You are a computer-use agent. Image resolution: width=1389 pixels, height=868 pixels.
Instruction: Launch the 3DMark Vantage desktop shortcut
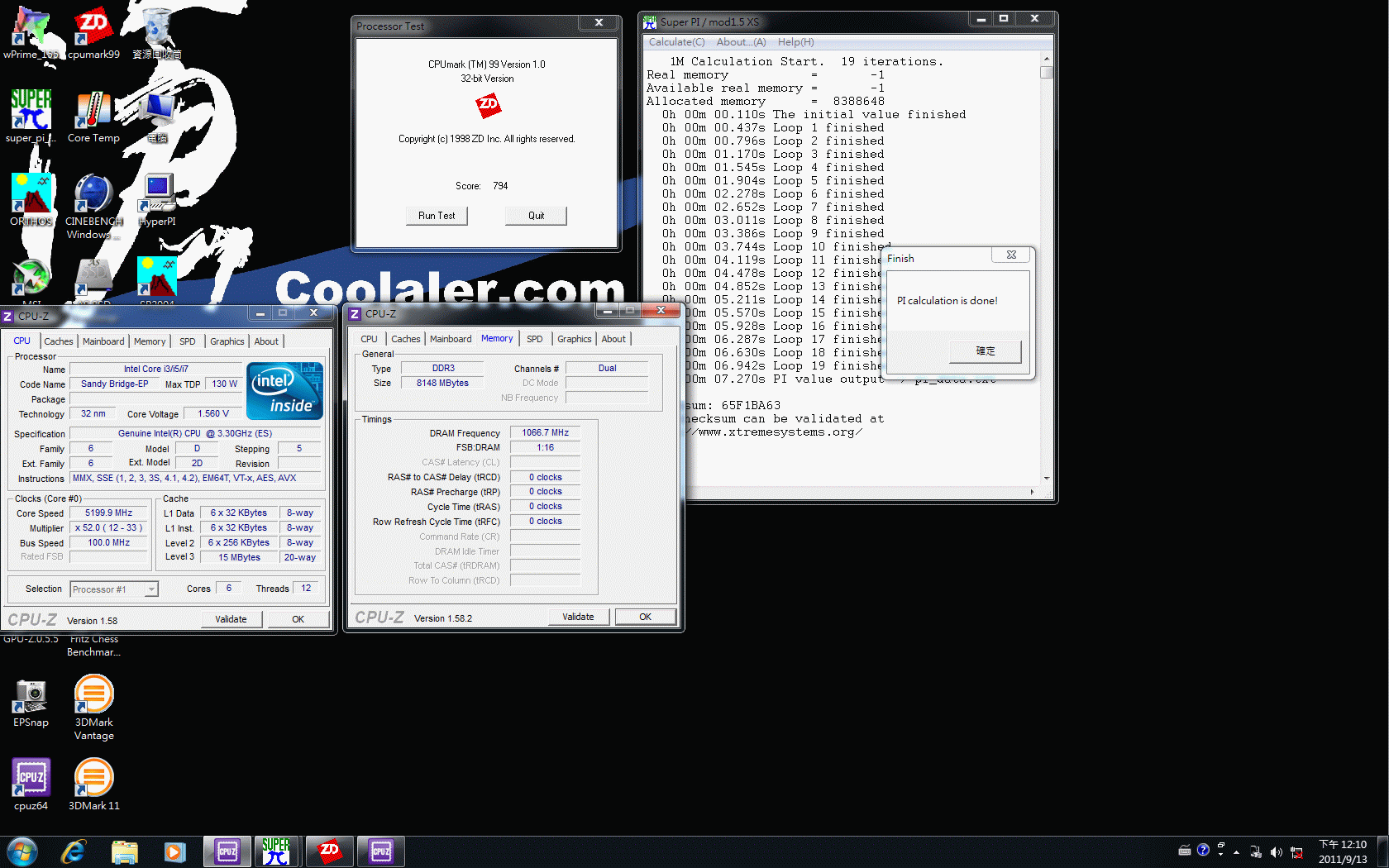point(93,708)
